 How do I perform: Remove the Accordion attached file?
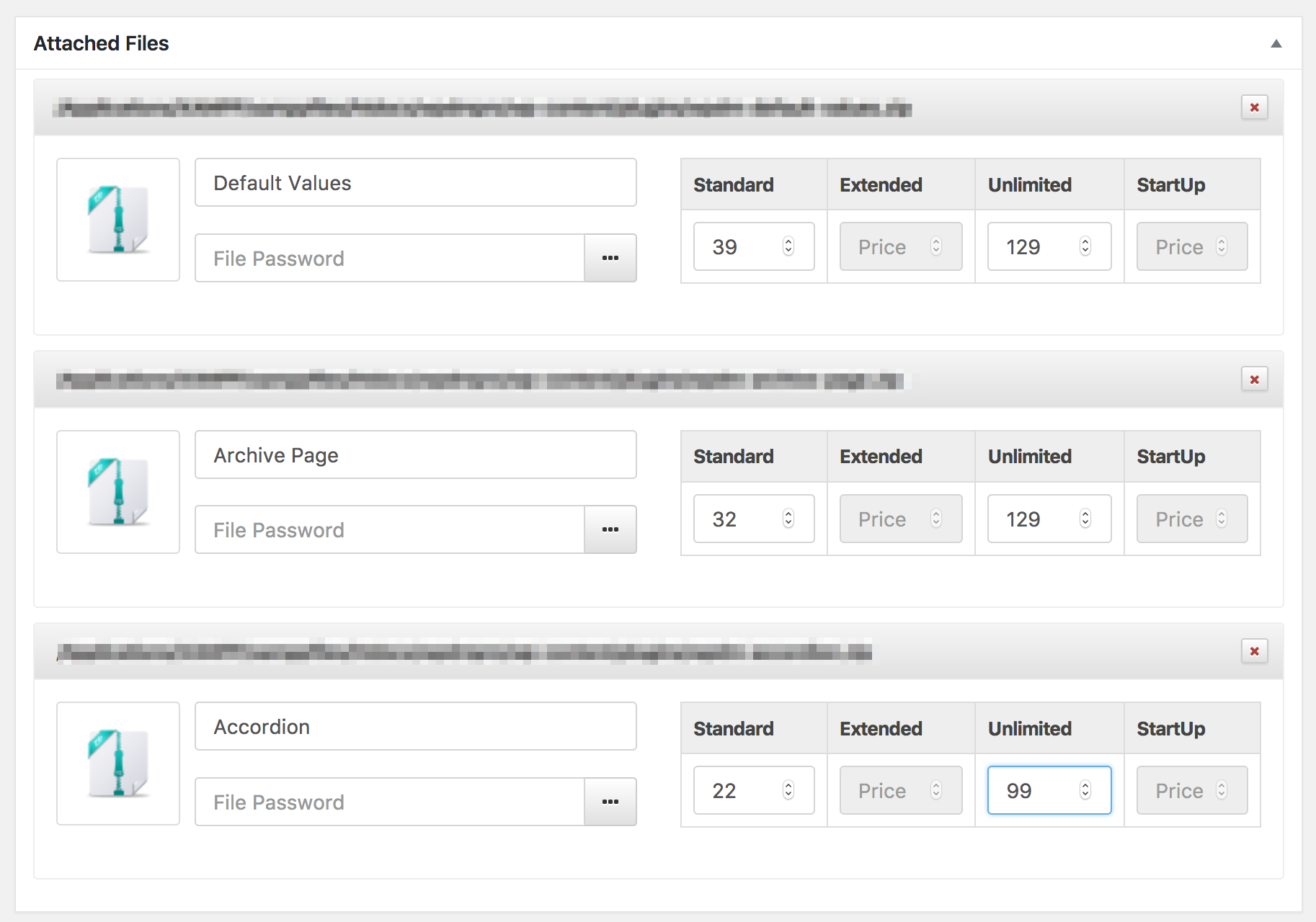pyautogui.click(x=1254, y=650)
